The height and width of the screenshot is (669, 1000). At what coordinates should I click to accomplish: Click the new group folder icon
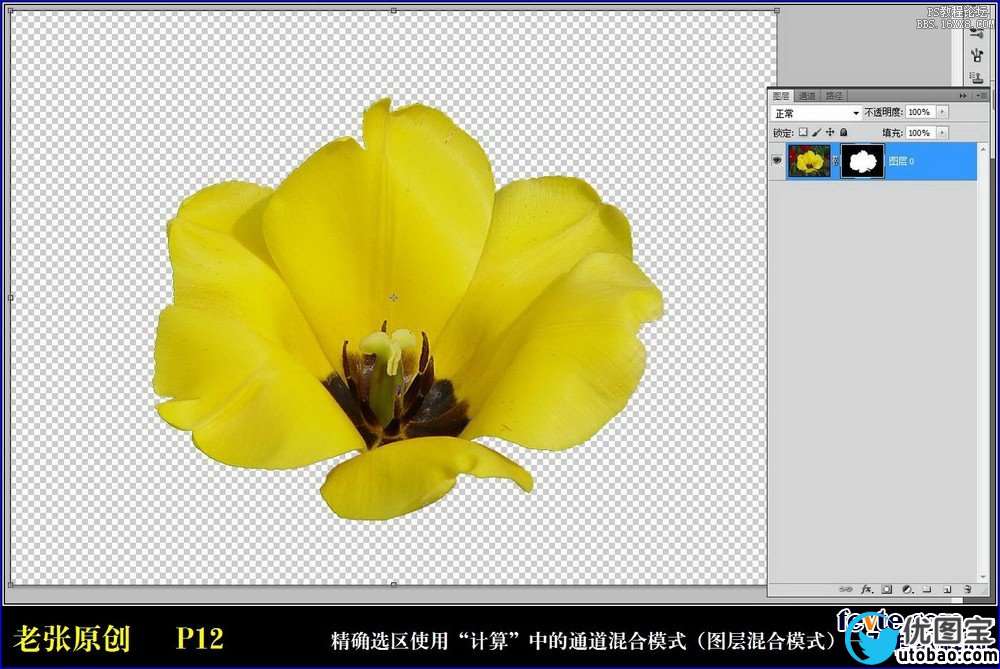[x=927, y=590]
